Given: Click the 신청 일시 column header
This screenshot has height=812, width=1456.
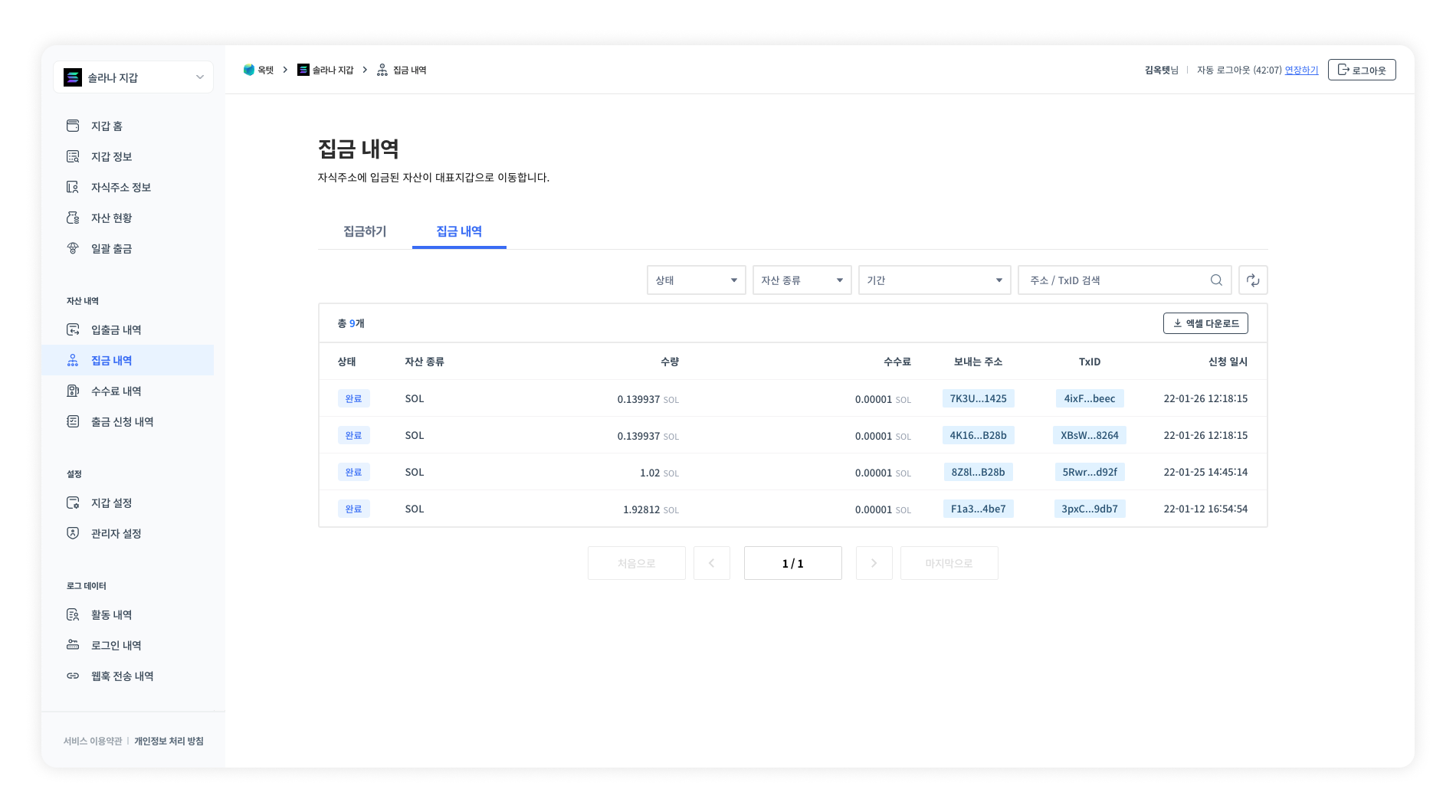Looking at the screenshot, I should click(x=1228, y=362).
